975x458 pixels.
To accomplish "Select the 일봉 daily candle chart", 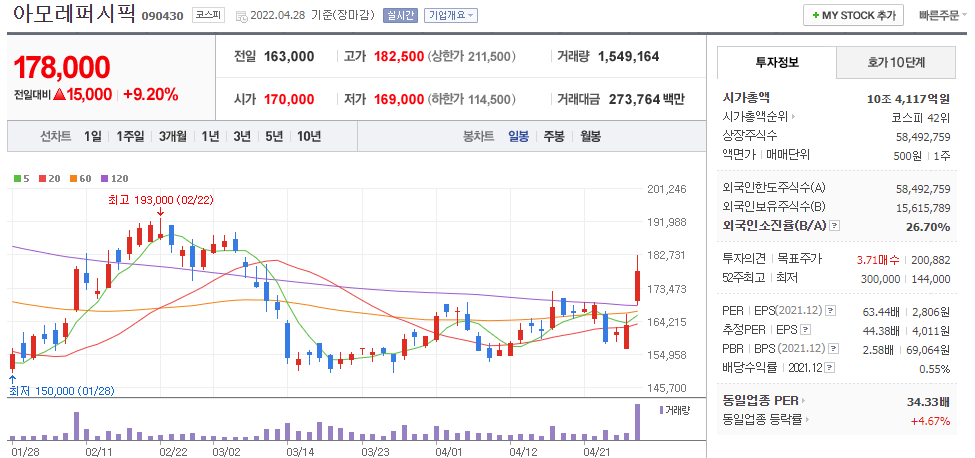I will pos(518,136).
